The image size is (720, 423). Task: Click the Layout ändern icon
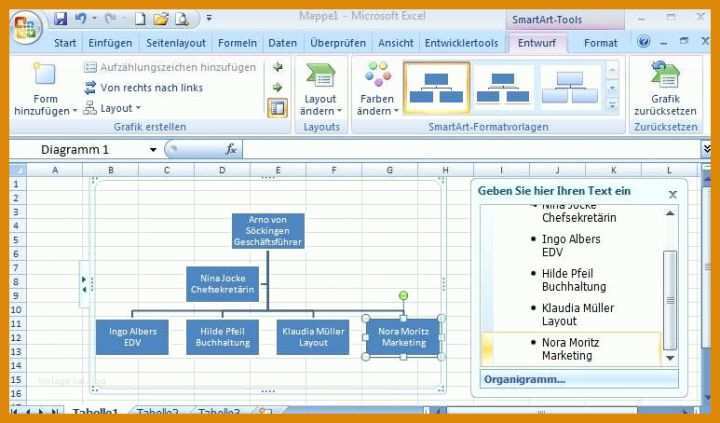(x=321, y=75)
